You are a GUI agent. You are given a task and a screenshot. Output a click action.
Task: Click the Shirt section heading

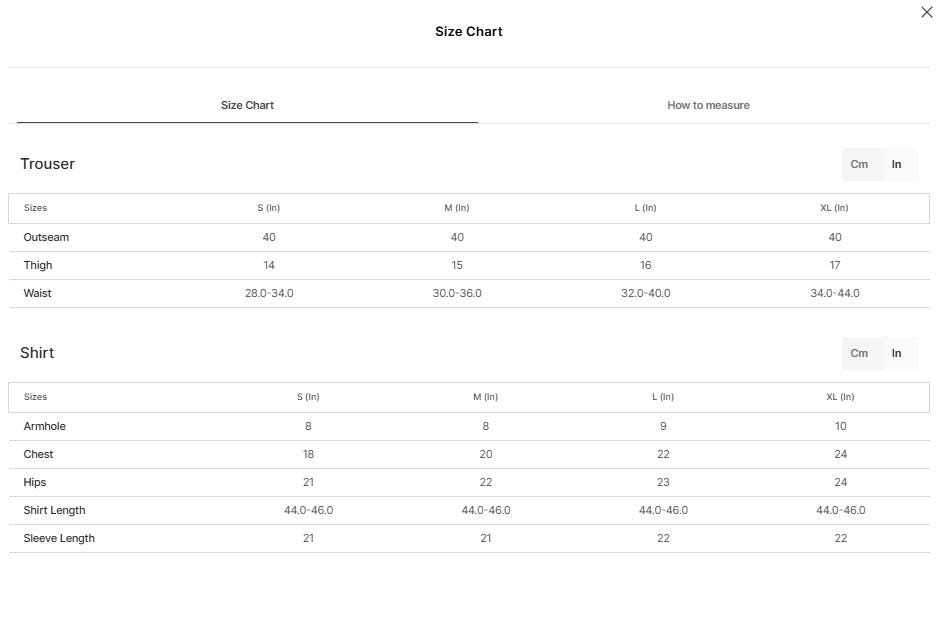point(37,353)
